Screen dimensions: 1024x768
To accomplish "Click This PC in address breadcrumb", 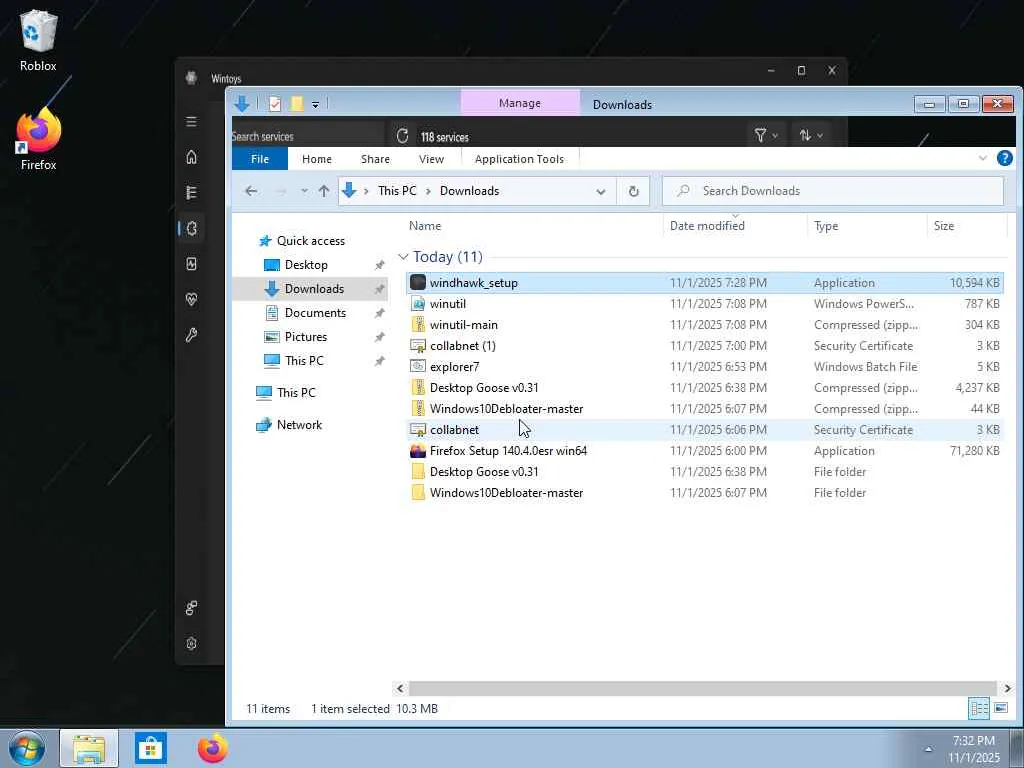I will click(397, 191).
